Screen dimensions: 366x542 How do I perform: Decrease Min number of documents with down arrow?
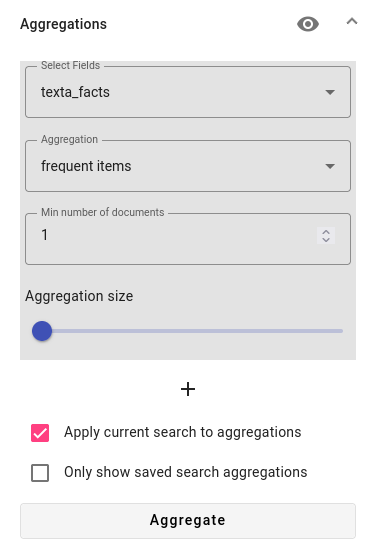click(x=326, y=240)
